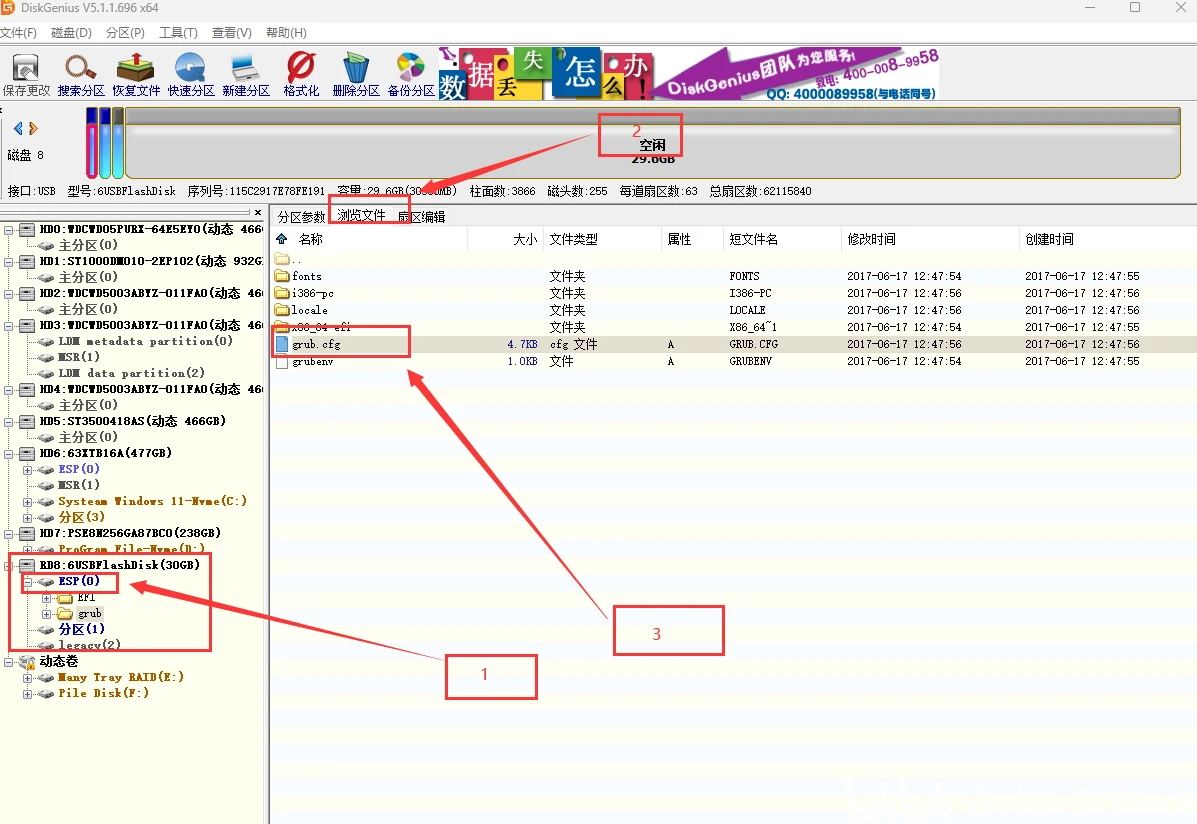Click the parent directory (..) folder icon
Viewport: 1197px width, 824px height.
(282, 259)
